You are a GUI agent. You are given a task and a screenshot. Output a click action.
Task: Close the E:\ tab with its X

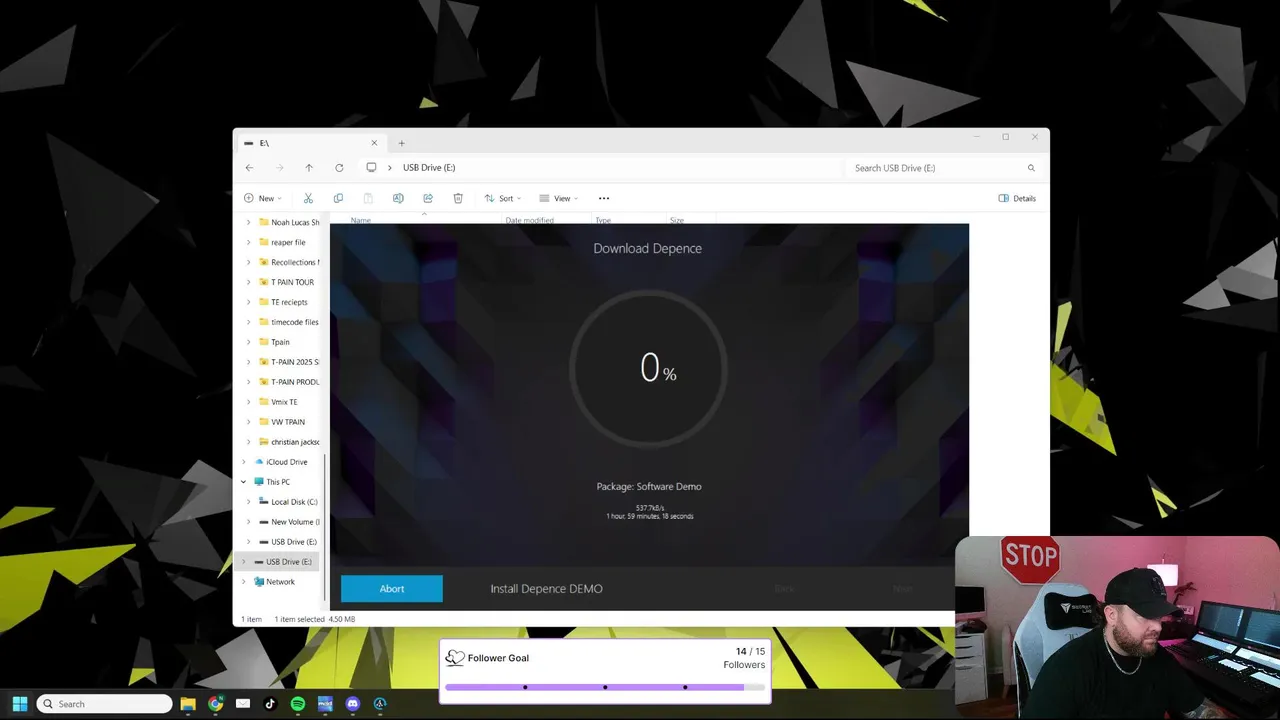[374, 143]
